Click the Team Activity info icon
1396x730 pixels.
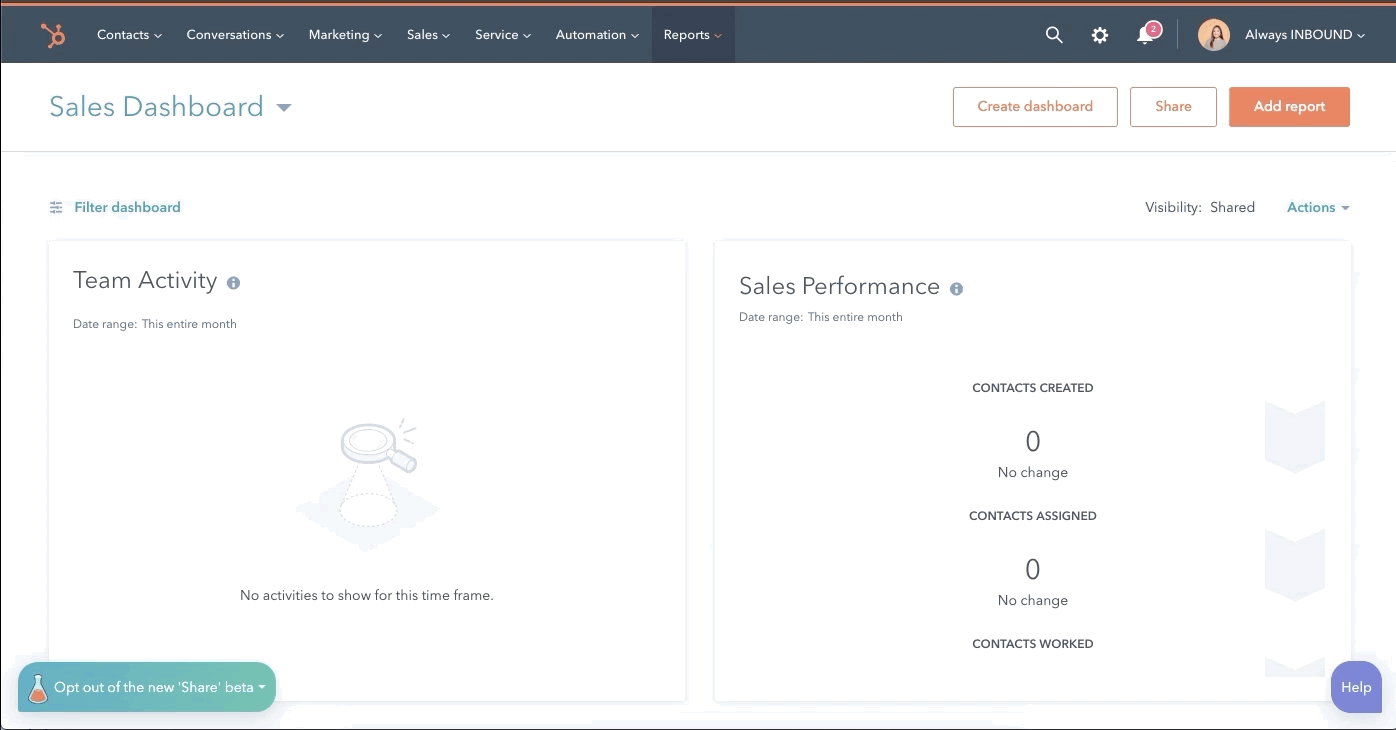tap(233, 283)
